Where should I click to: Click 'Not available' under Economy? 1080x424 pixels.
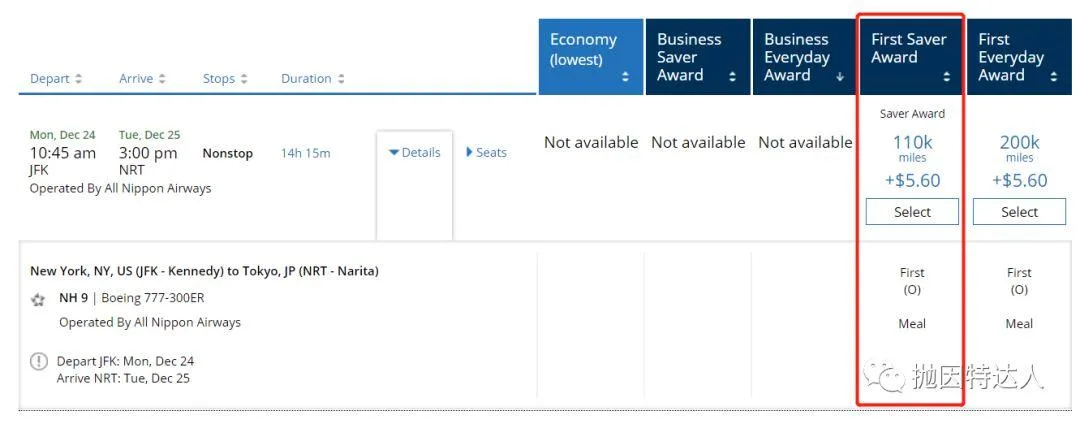pyautogui.click(x=591, y=142)
